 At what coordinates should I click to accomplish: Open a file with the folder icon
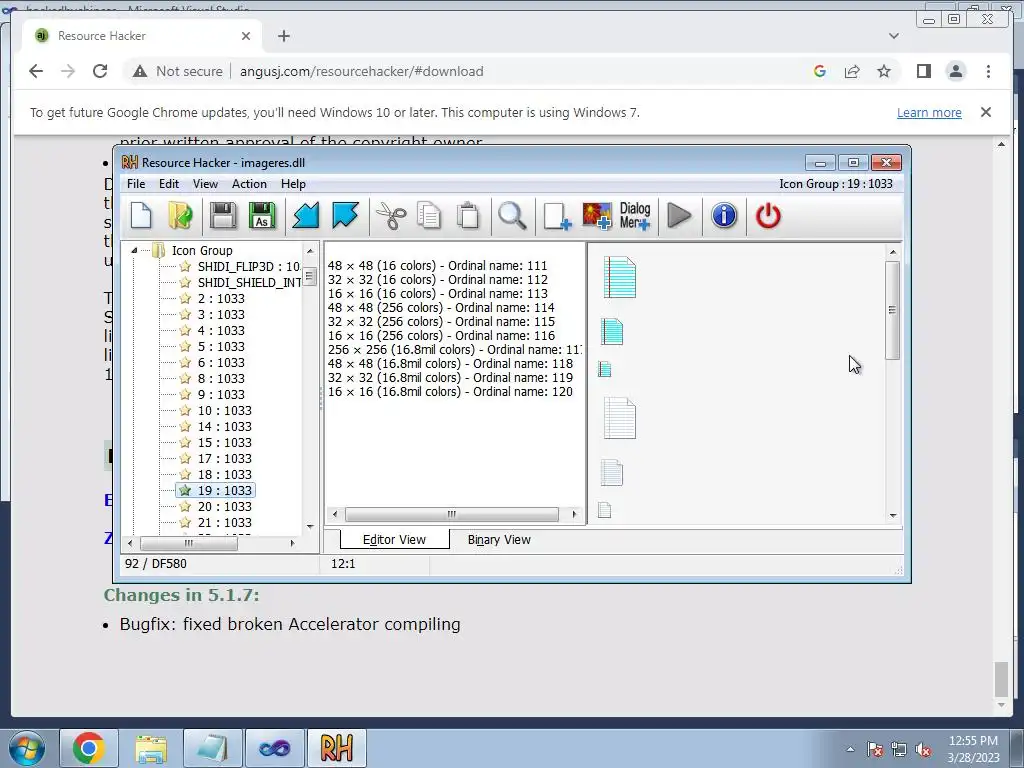click(180, 216)
